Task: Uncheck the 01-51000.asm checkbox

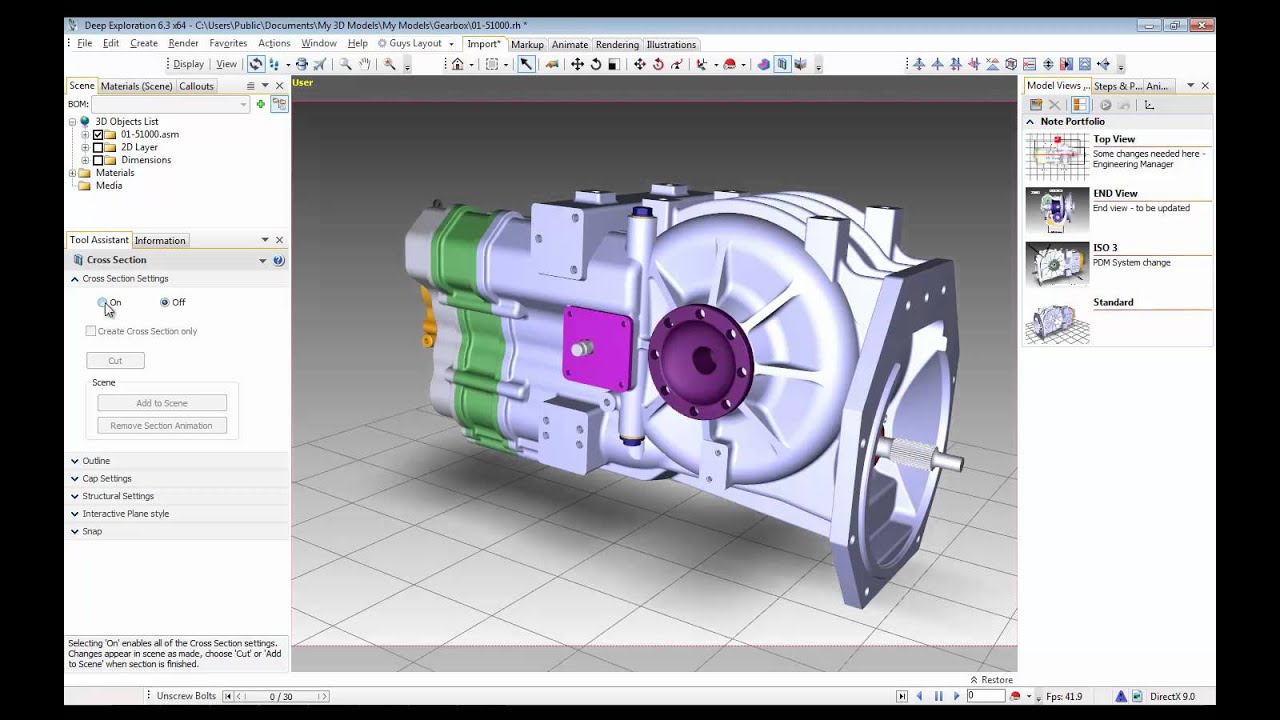Action: (98, 134)
